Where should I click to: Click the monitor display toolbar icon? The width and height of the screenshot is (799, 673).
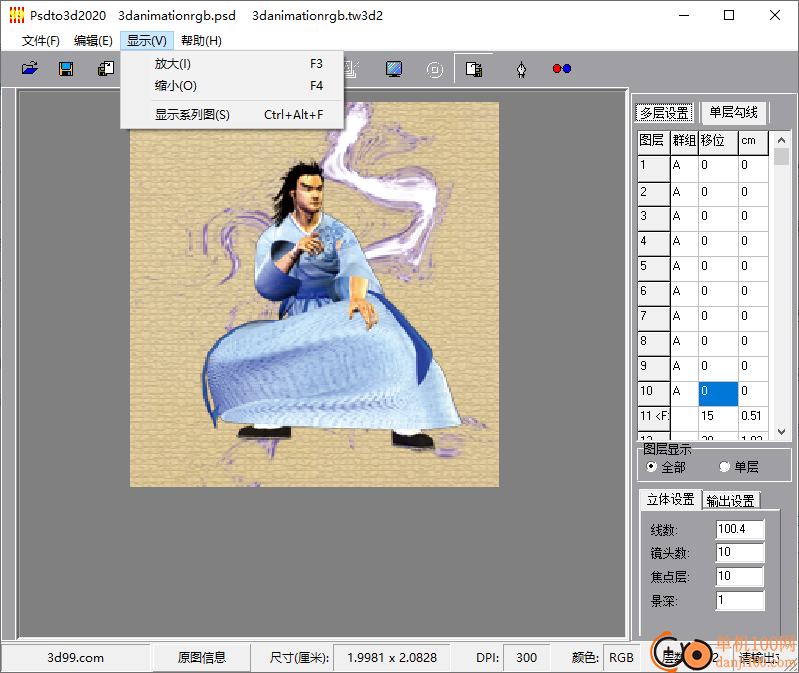[395, 69]
